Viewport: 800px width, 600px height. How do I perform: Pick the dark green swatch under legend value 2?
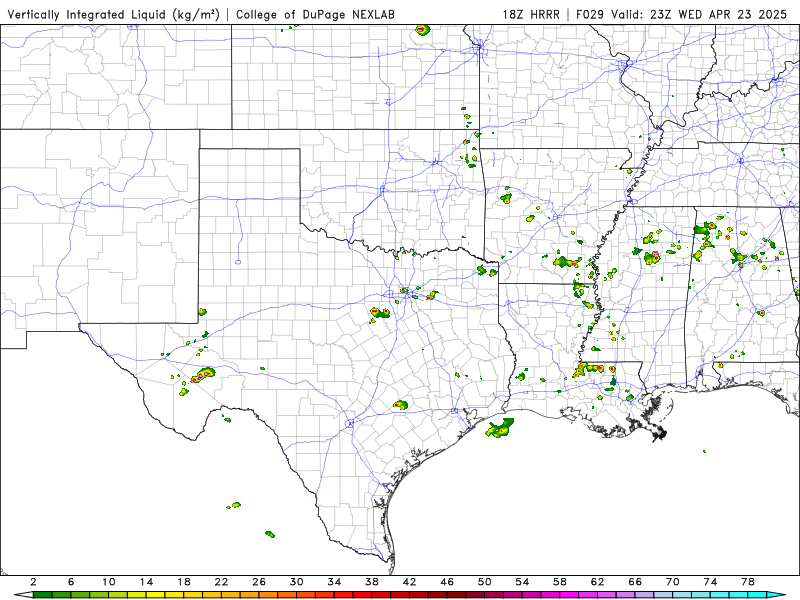[x=43, y=595]
